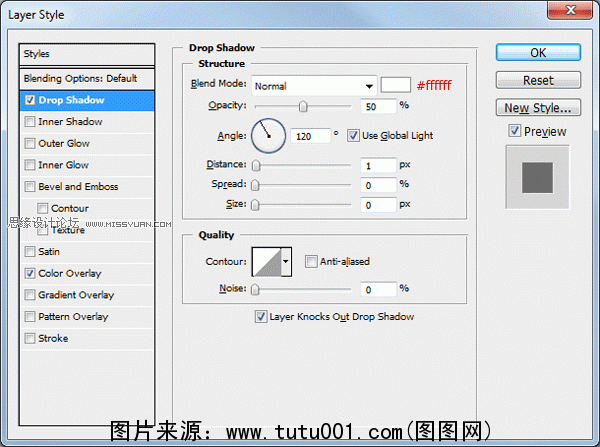
Task: Uncheck the Drop Shadow checkbox
Action: [x=30, y=100]
